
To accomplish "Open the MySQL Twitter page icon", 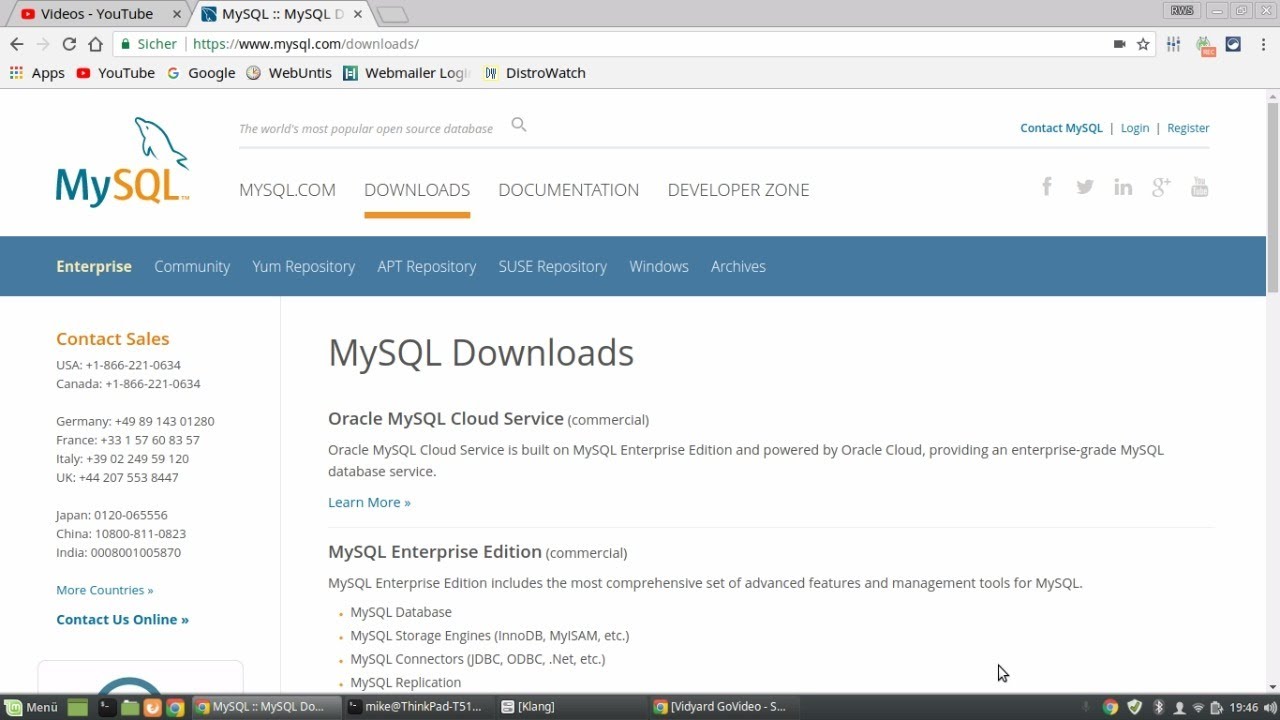I will (x=1085, y=187).
